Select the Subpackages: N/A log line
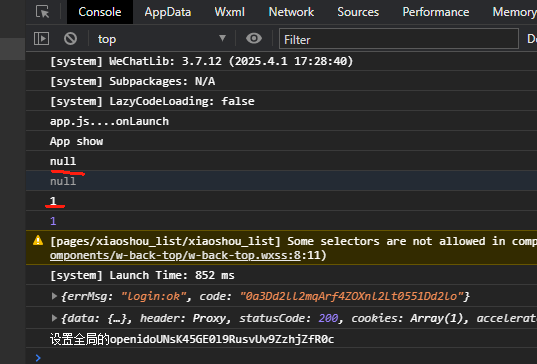Screen dimensions: 537x364 point(282,81)
